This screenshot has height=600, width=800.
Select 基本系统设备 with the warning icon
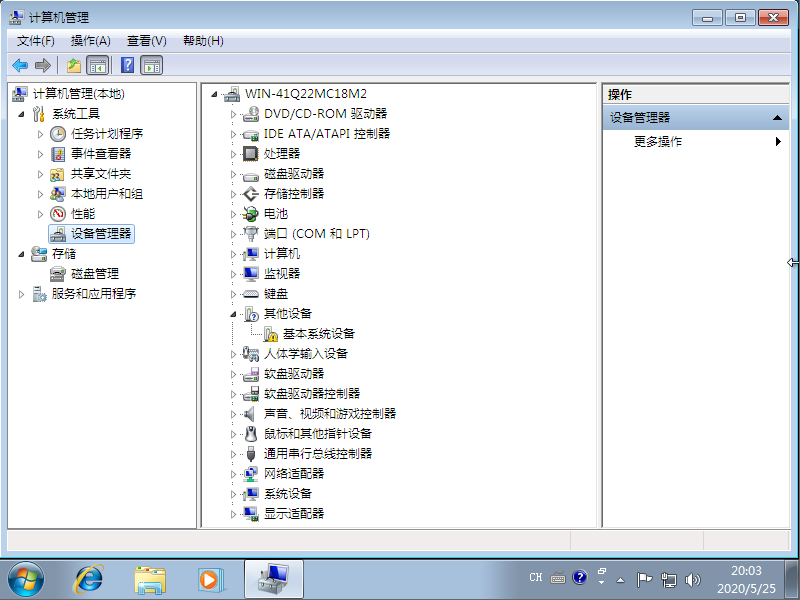coord(318,333)
